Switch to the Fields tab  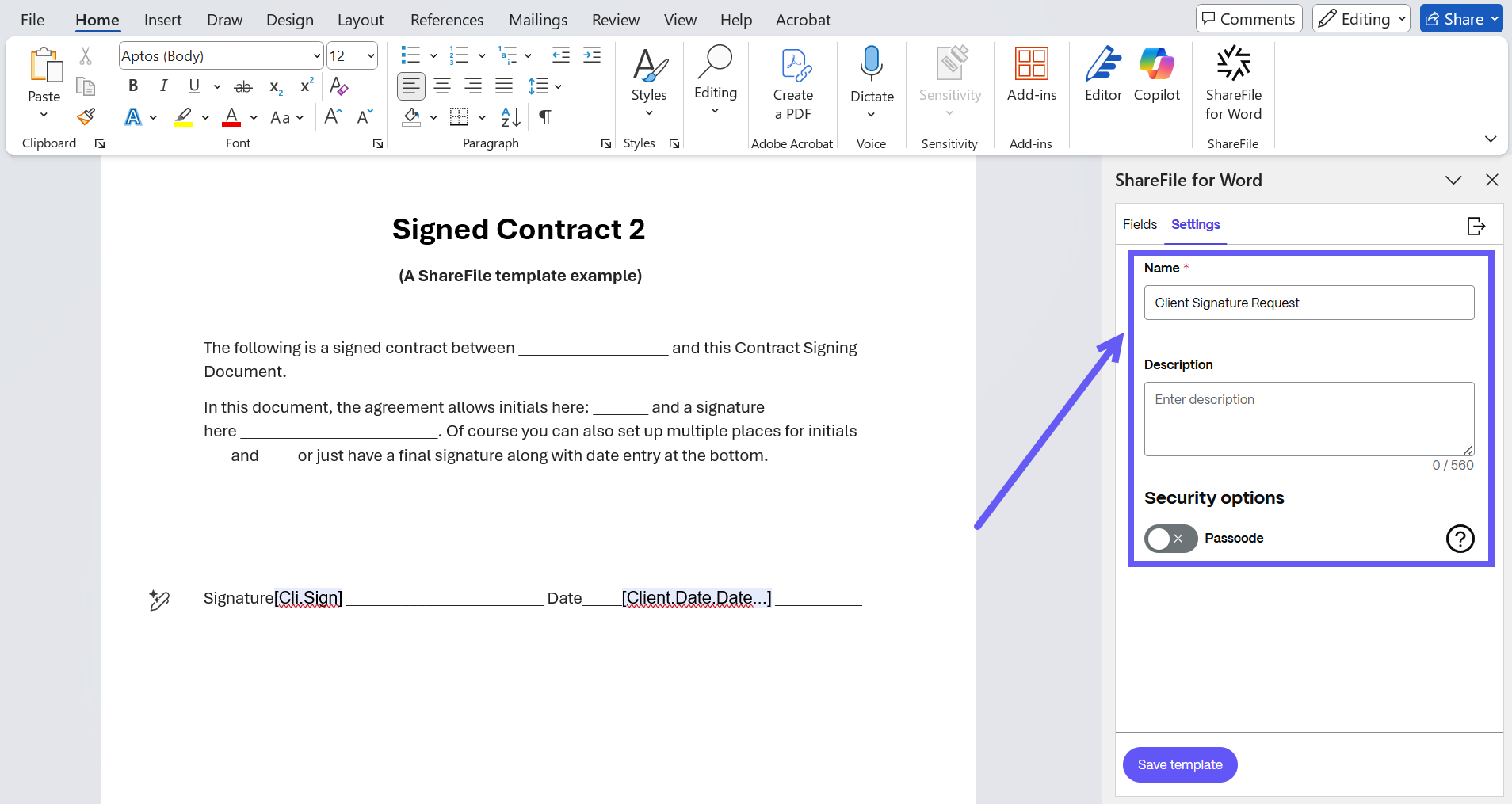coord(1140,225)
